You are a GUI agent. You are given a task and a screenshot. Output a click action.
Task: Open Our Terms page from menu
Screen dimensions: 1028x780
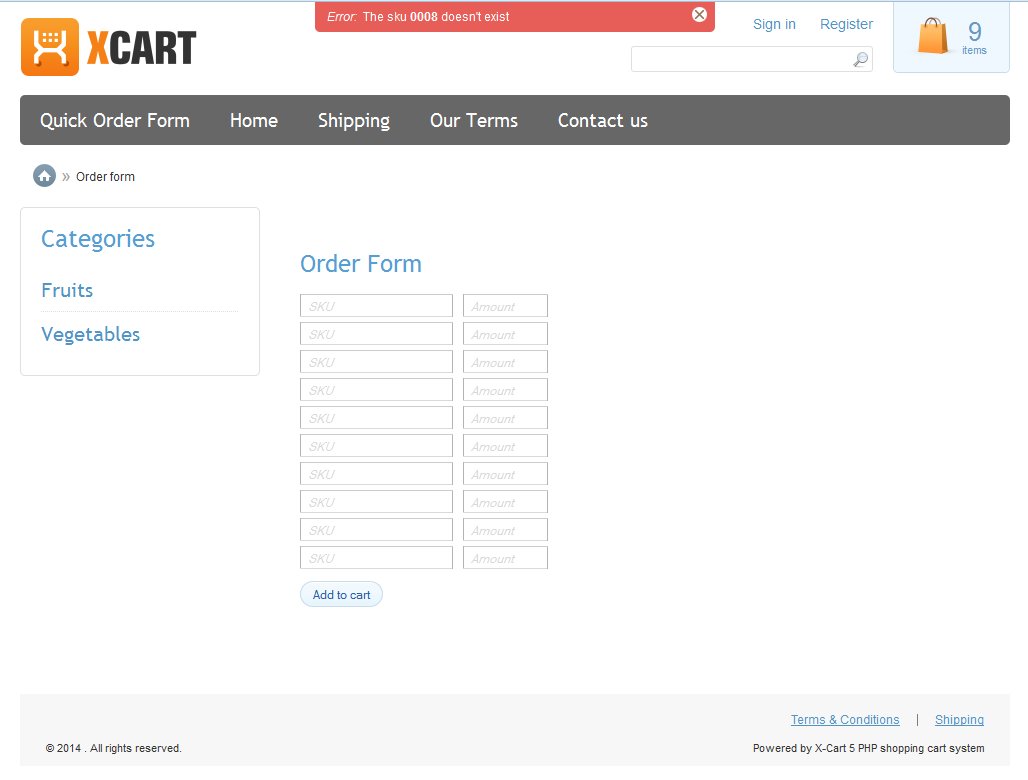(474, 121)
